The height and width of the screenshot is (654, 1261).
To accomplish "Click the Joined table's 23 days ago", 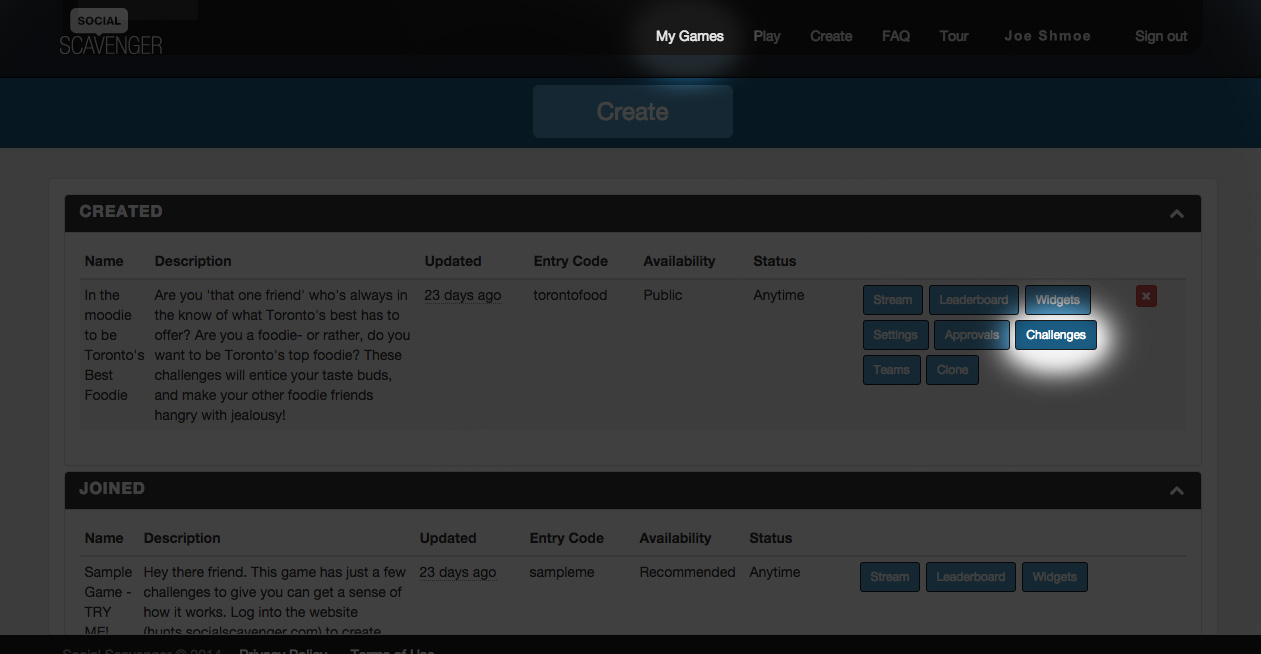I will (458, 572).
